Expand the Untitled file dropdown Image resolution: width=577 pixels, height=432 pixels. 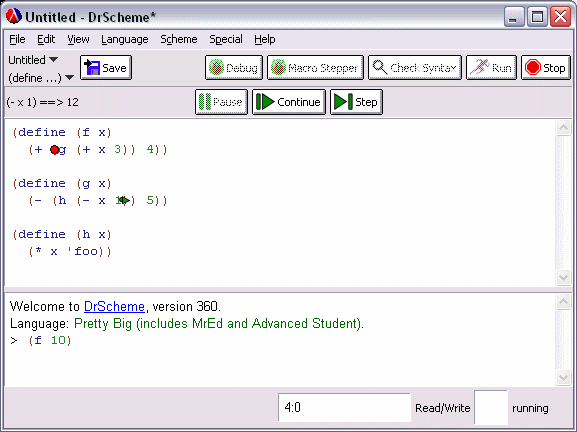[33, 60]
